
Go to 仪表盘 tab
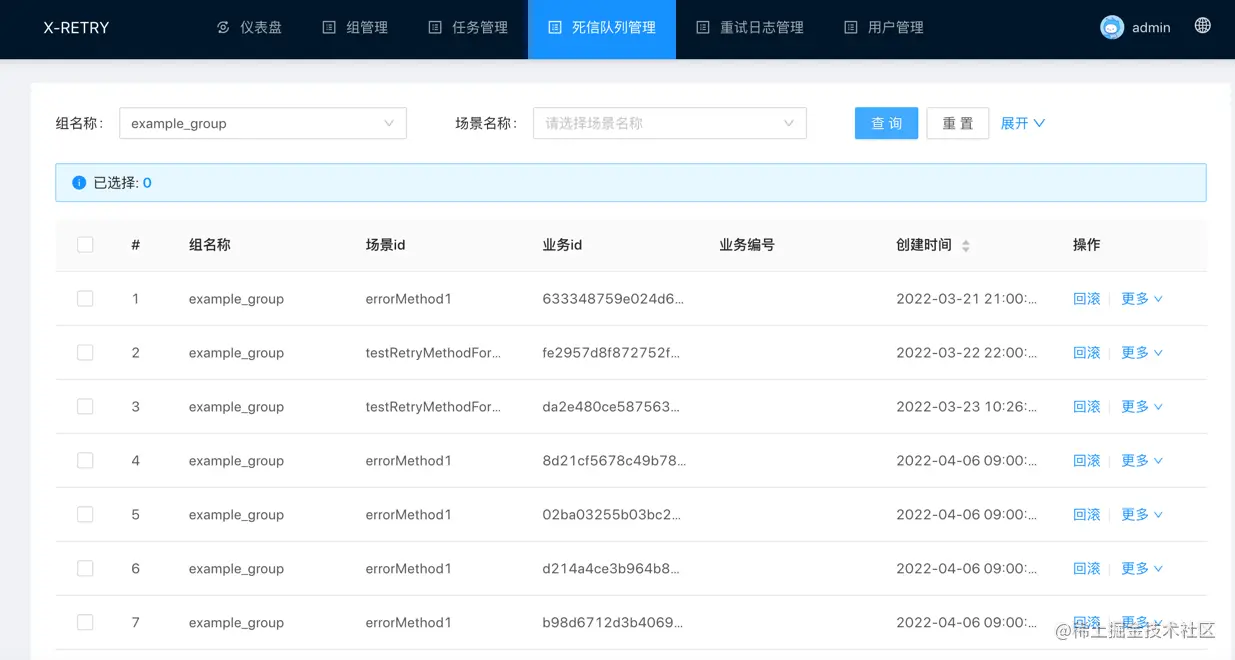[x=249, y=29]
